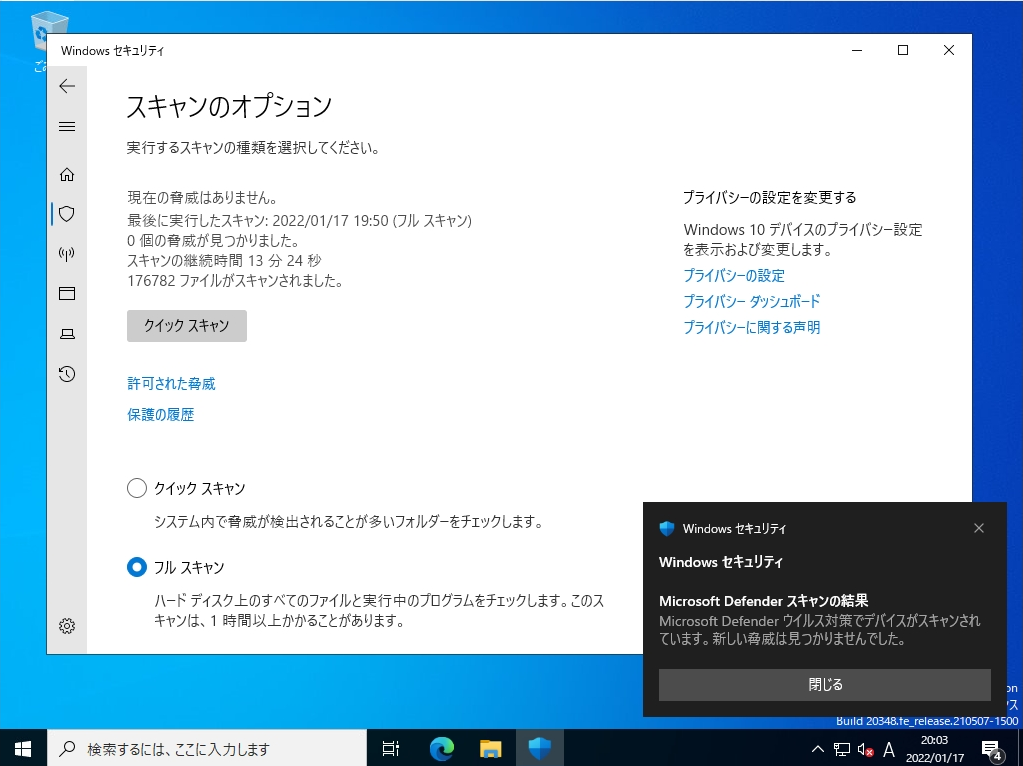Show hidden system tray icons
This screenshot has width=1023, height=766.
[x=817, y=749]
